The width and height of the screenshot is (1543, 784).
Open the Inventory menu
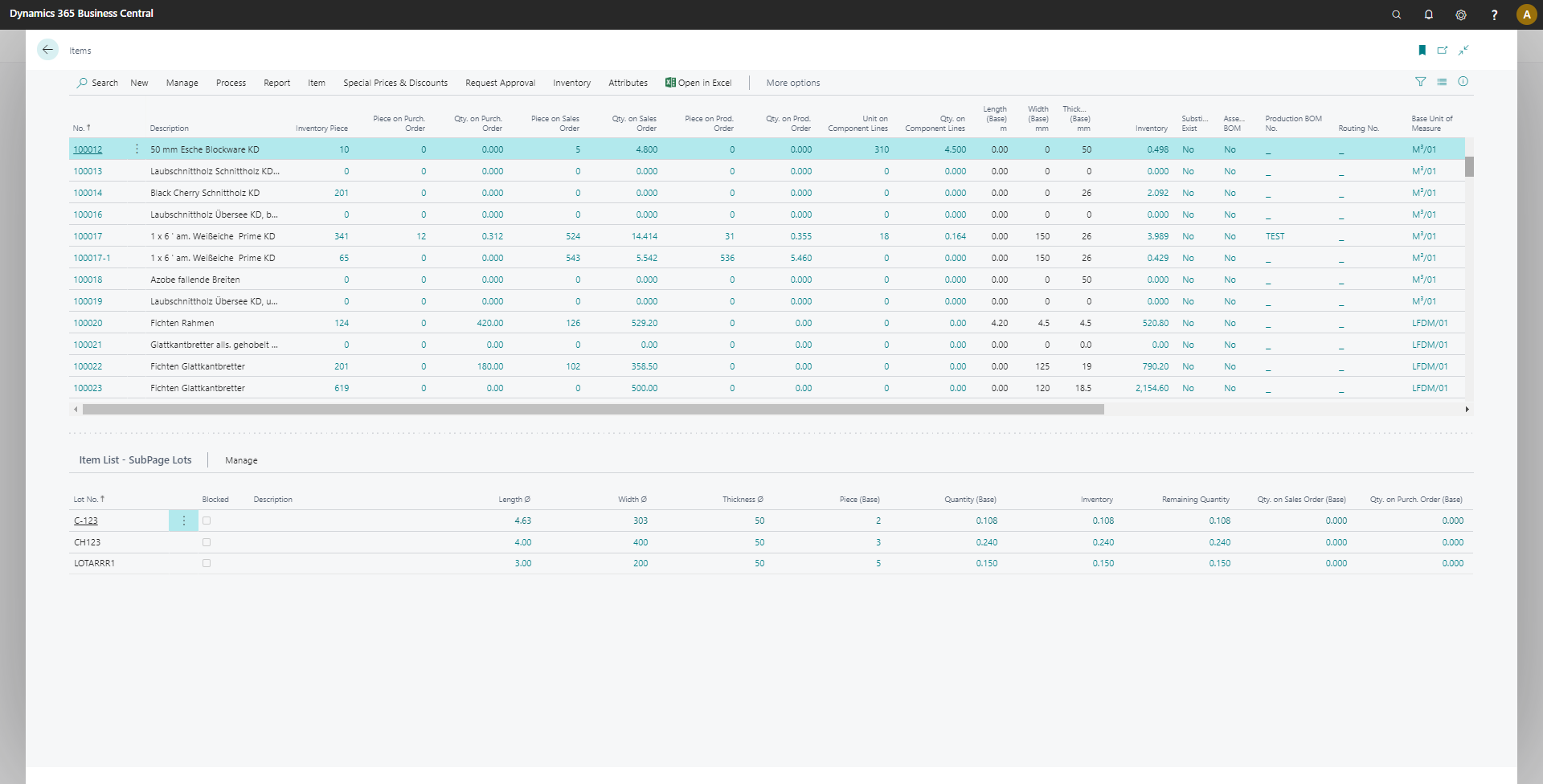[571, 83]
